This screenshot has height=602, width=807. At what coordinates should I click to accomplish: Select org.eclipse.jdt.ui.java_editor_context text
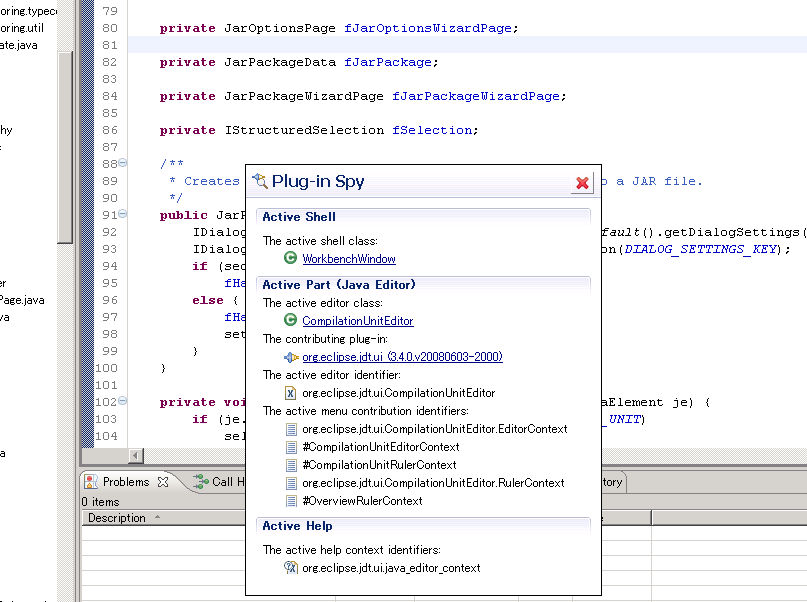[391, 568]
